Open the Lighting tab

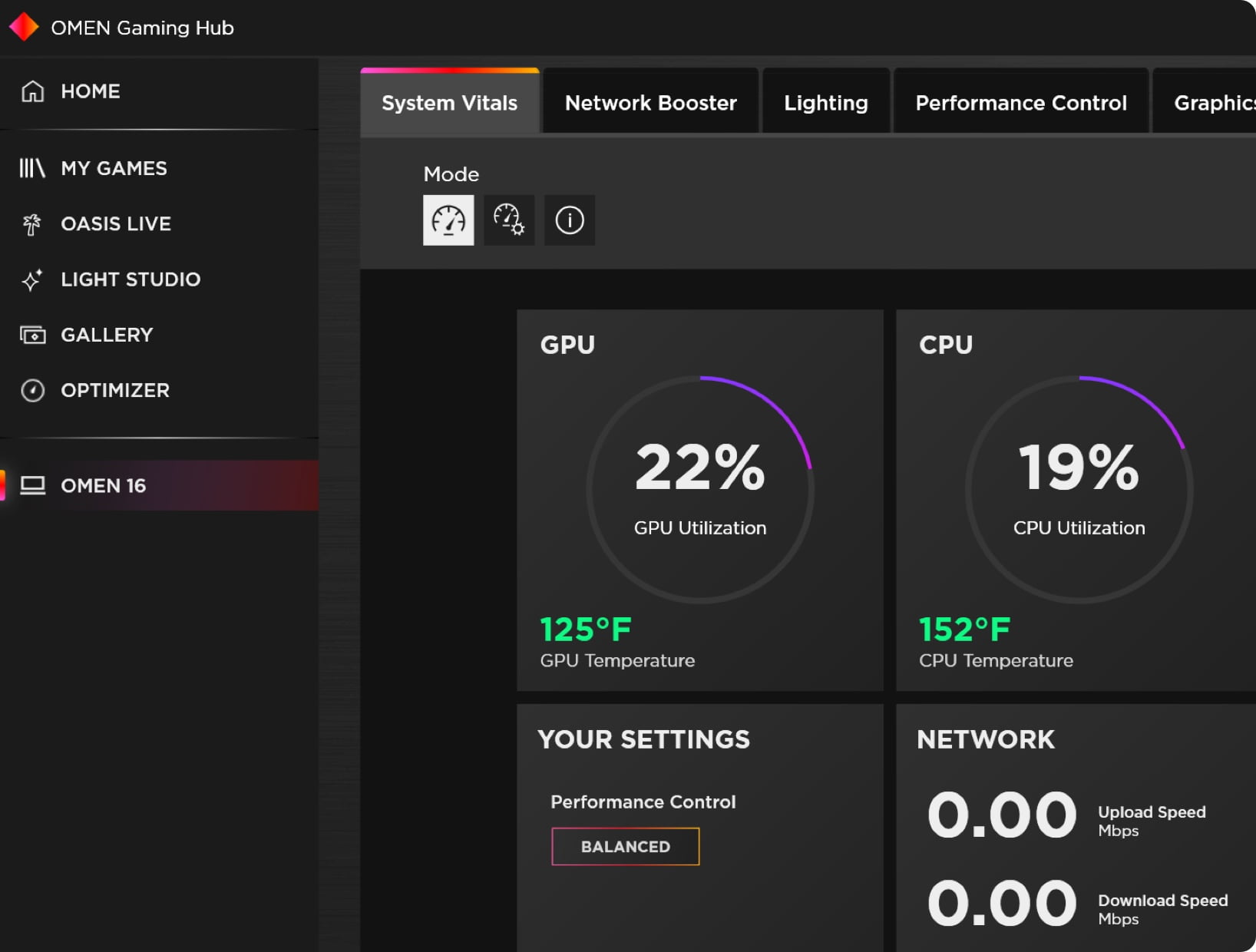pos(825,103)
